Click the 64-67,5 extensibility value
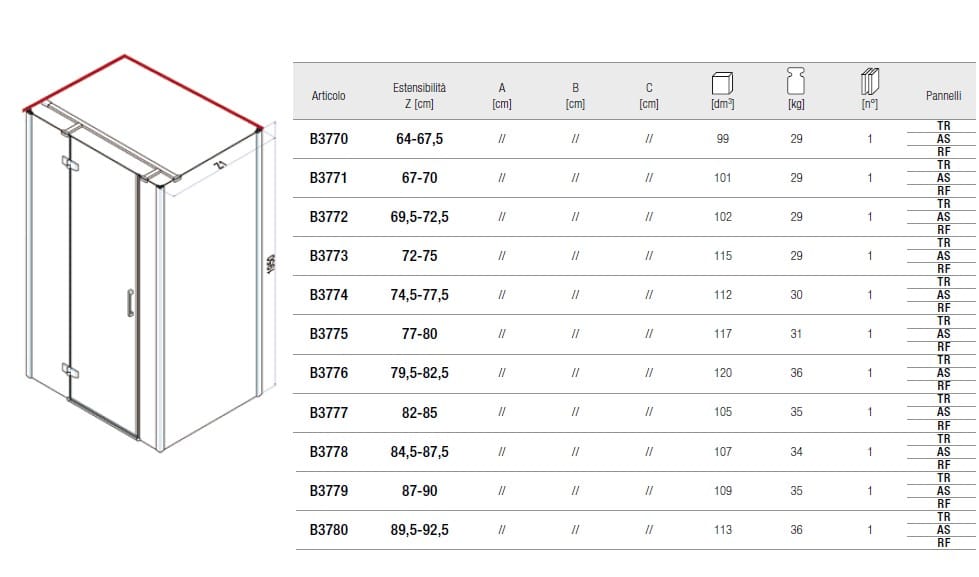This screenshot has width=979, height=577. point(419,139)
